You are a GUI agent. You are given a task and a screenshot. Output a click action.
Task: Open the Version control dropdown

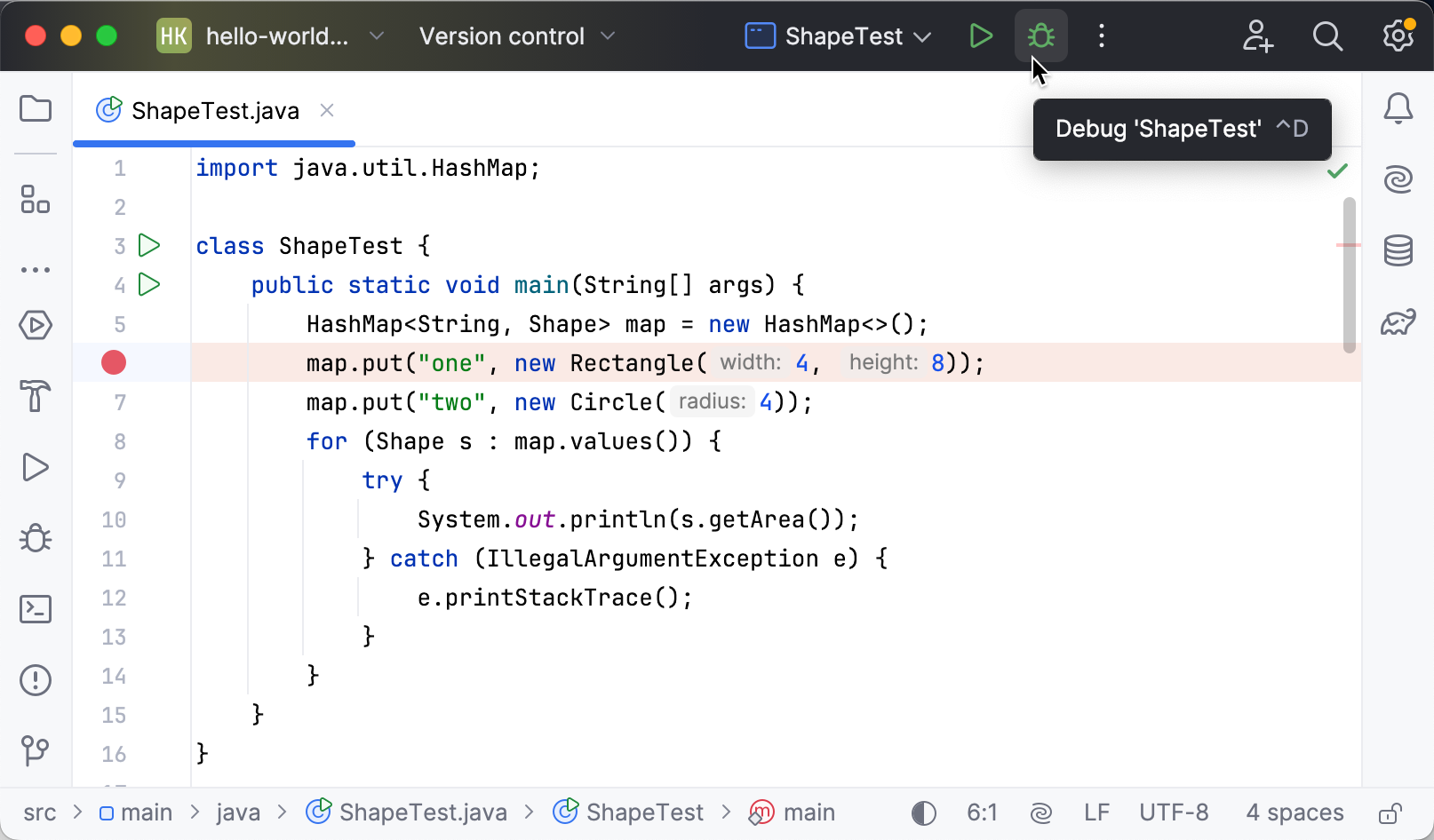(517, 36)
